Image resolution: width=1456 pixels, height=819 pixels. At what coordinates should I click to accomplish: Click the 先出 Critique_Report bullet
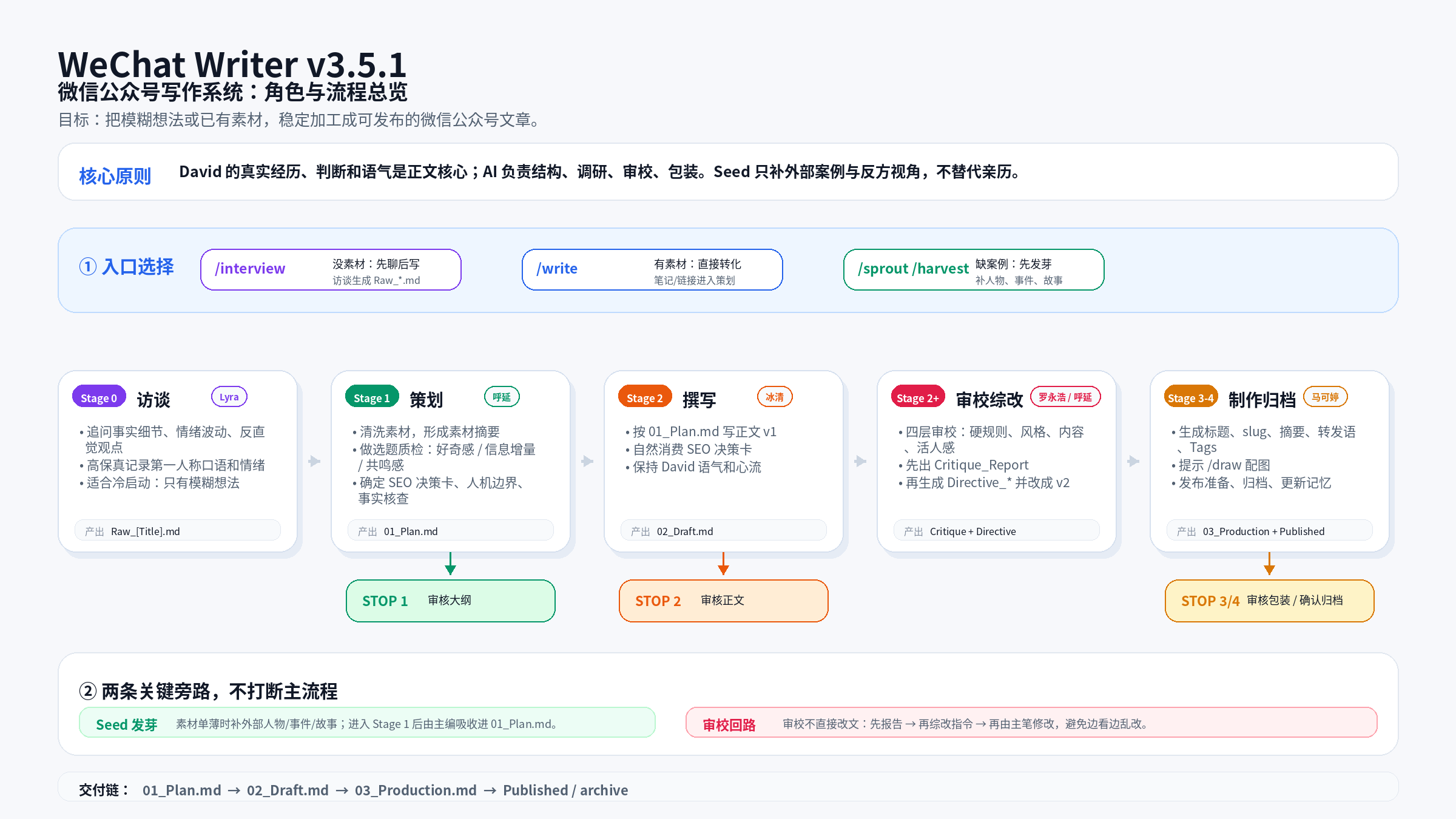click(x=963, y=465)
